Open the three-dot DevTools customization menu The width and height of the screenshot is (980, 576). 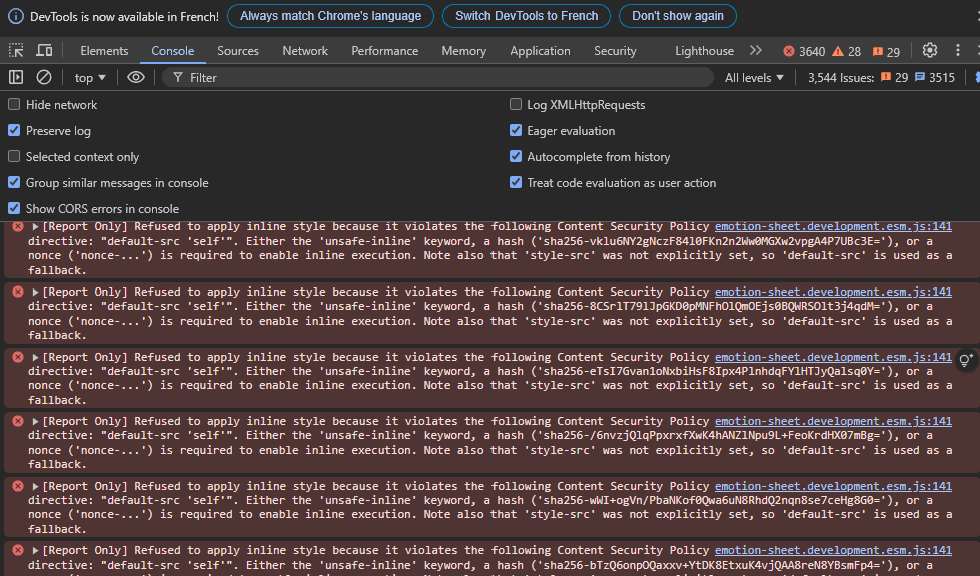point(957,50)
